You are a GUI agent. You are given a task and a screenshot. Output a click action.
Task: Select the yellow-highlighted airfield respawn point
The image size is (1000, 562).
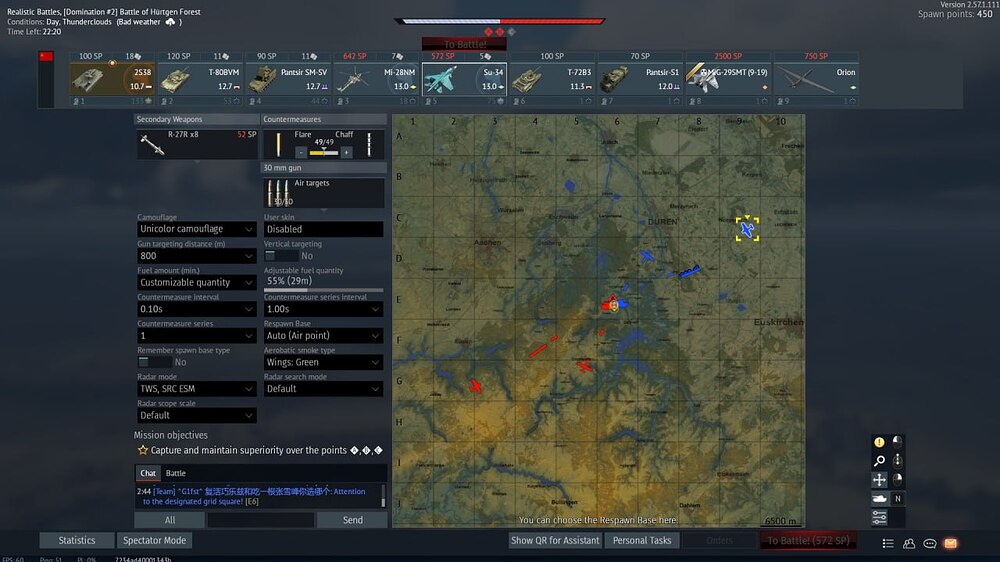click(x=747, y=229)
